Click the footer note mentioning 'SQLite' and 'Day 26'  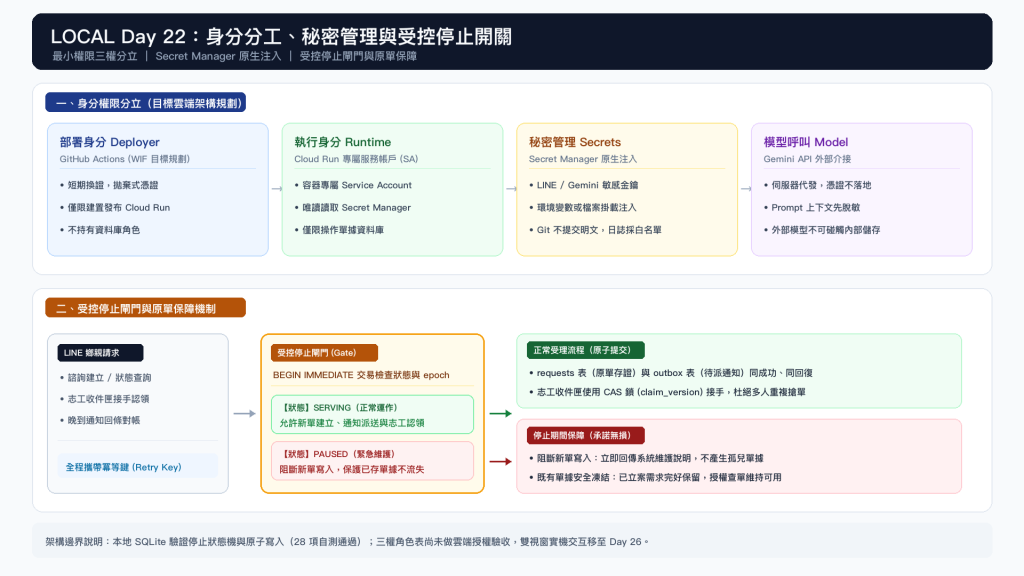(x=347, y=541)
